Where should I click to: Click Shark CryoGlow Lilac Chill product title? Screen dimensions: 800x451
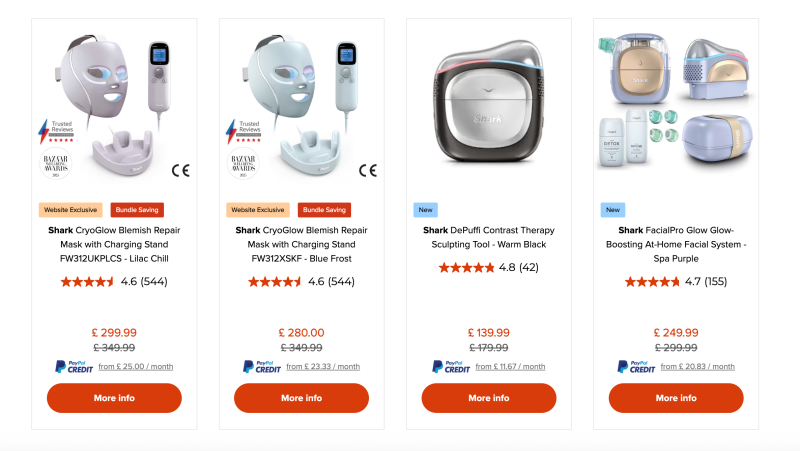(x=114, y=244)
